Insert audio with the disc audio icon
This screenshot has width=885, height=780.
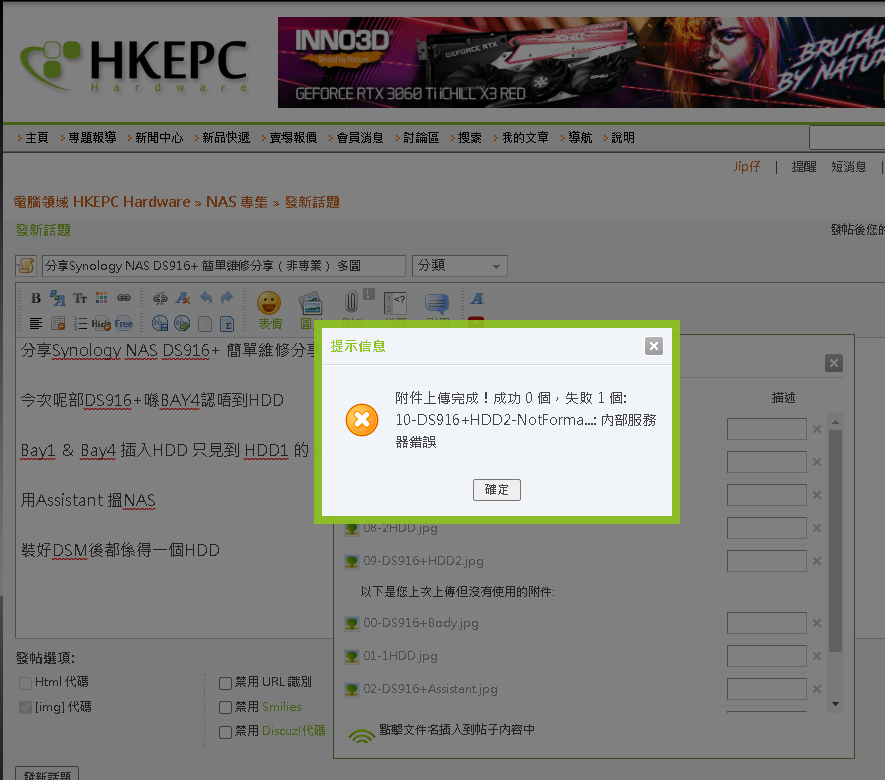[160, 323]
